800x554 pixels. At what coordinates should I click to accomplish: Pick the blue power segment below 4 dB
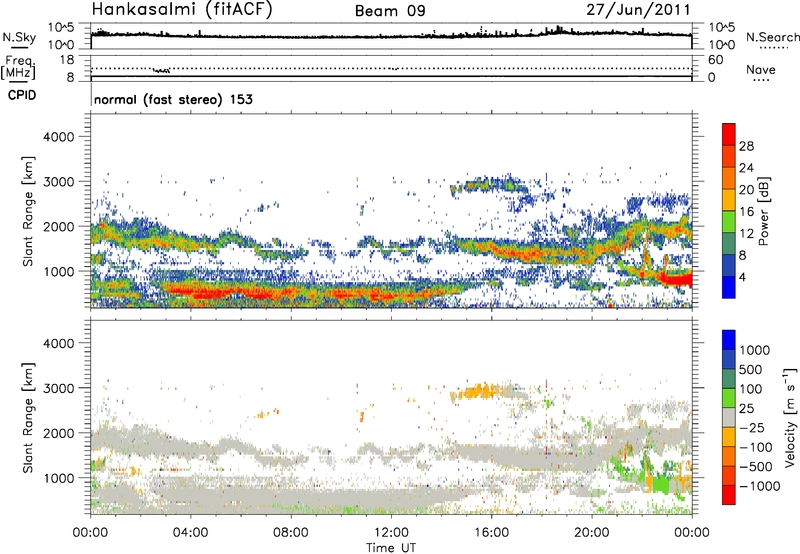coord(729,287)
